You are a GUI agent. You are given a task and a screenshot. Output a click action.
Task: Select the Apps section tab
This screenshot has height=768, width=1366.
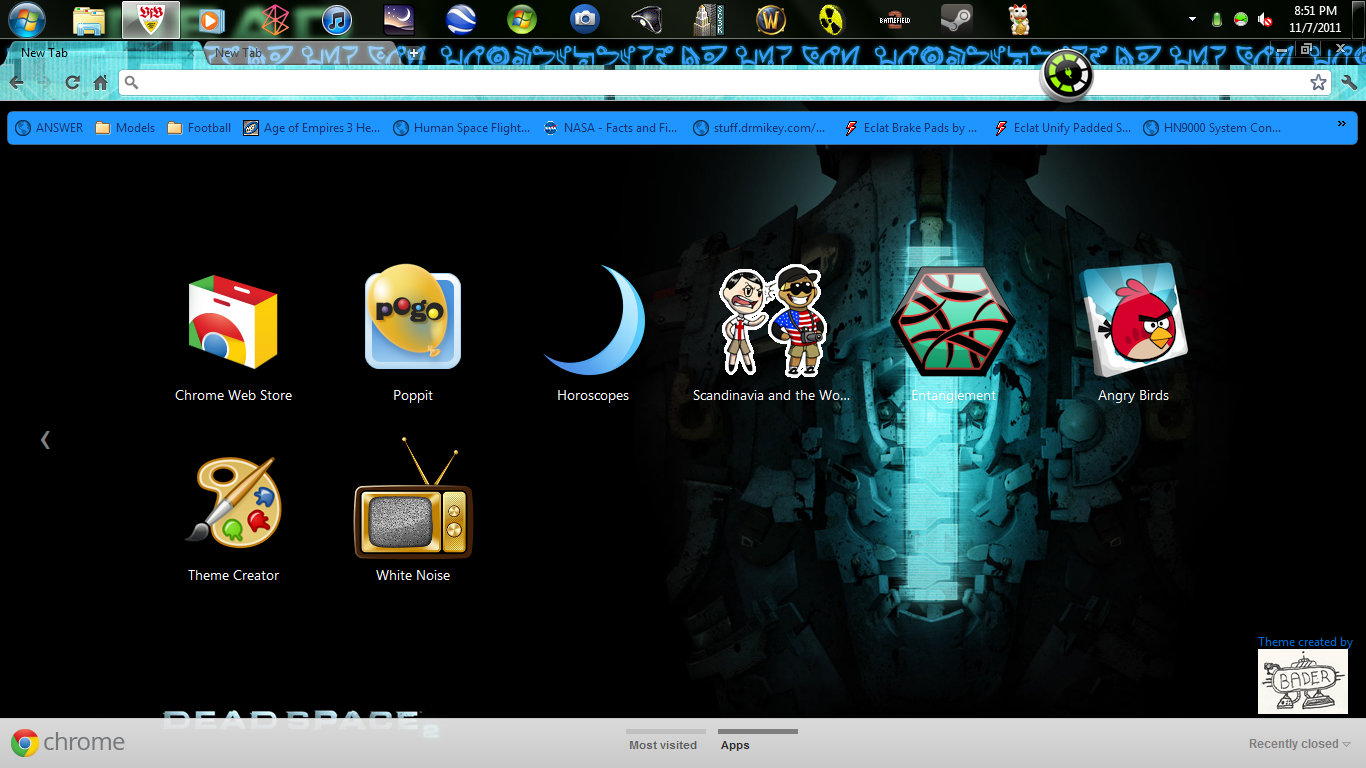coord(735,745)
